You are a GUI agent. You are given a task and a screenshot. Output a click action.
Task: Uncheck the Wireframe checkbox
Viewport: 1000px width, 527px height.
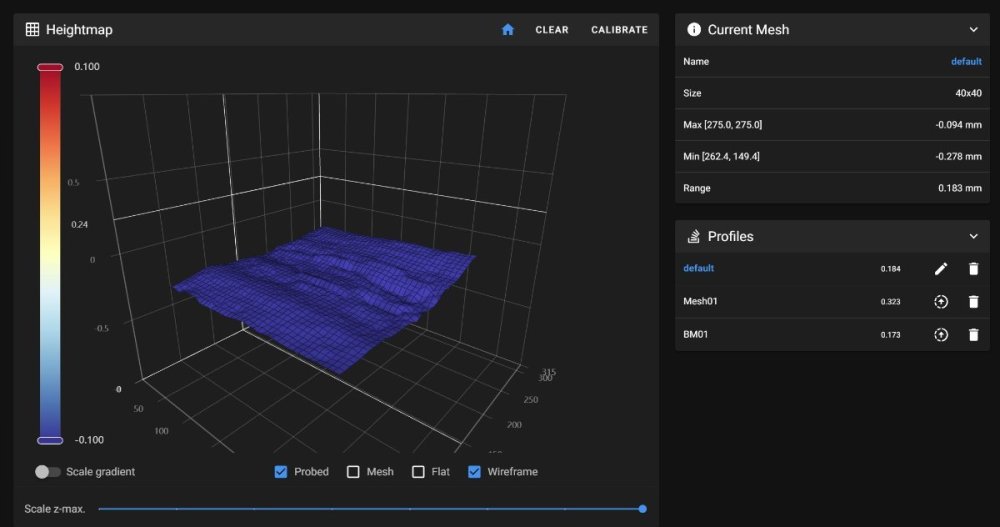(x=474, y=471)
